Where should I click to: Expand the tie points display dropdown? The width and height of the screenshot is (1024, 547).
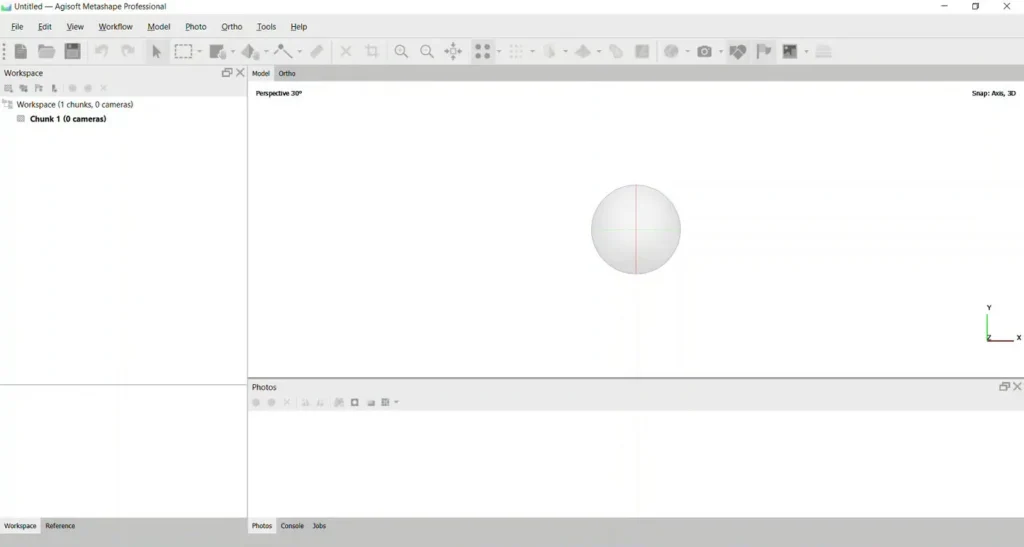(x=499, y=52)
